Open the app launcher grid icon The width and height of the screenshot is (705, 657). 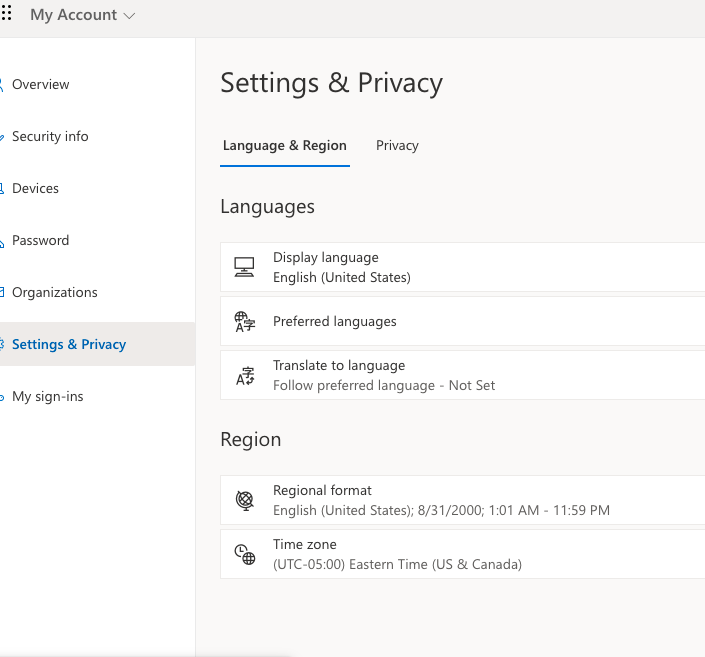click(6, 14)
